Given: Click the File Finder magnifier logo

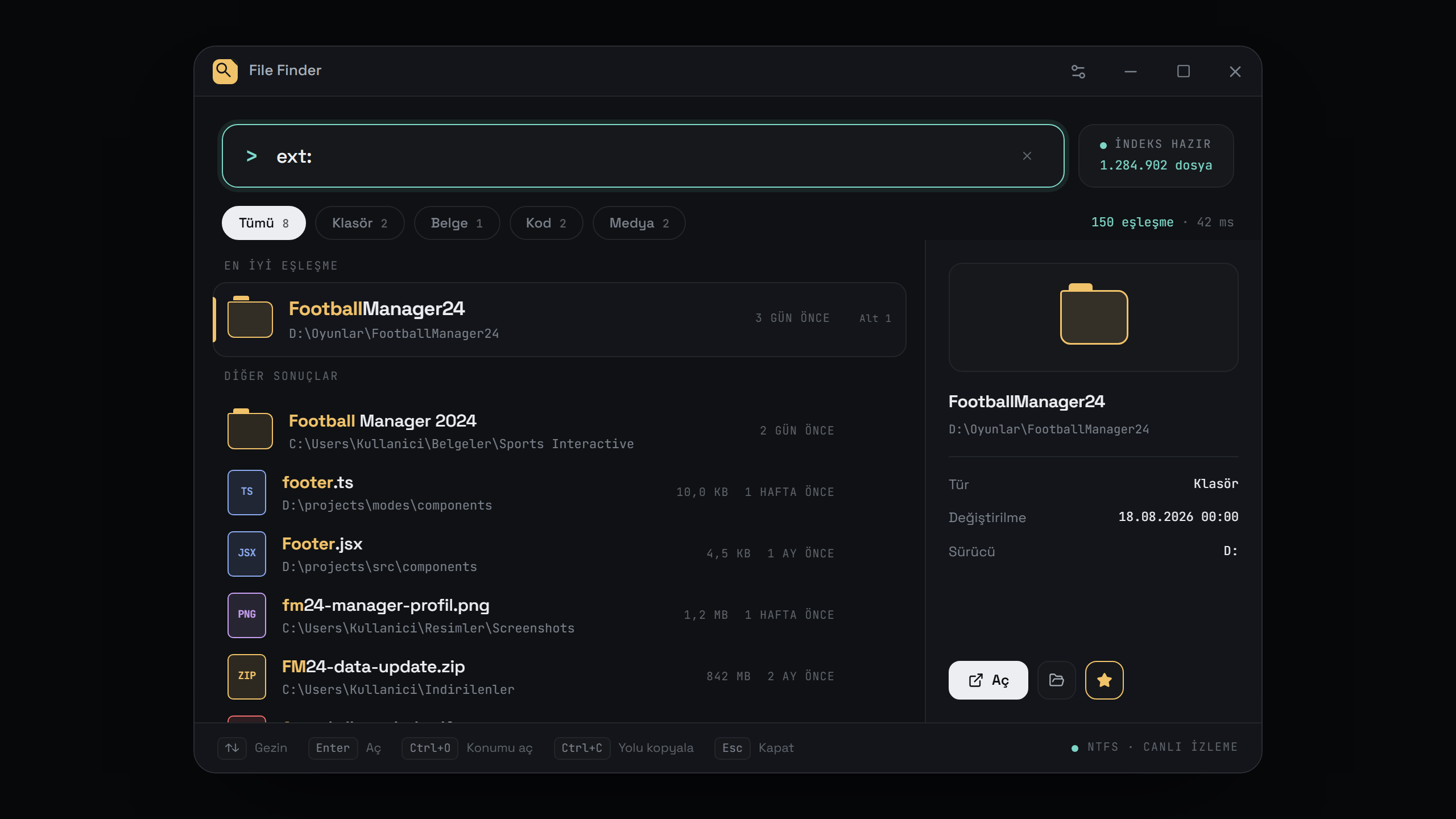Looking at the screenshot, I should click(225, 71).
